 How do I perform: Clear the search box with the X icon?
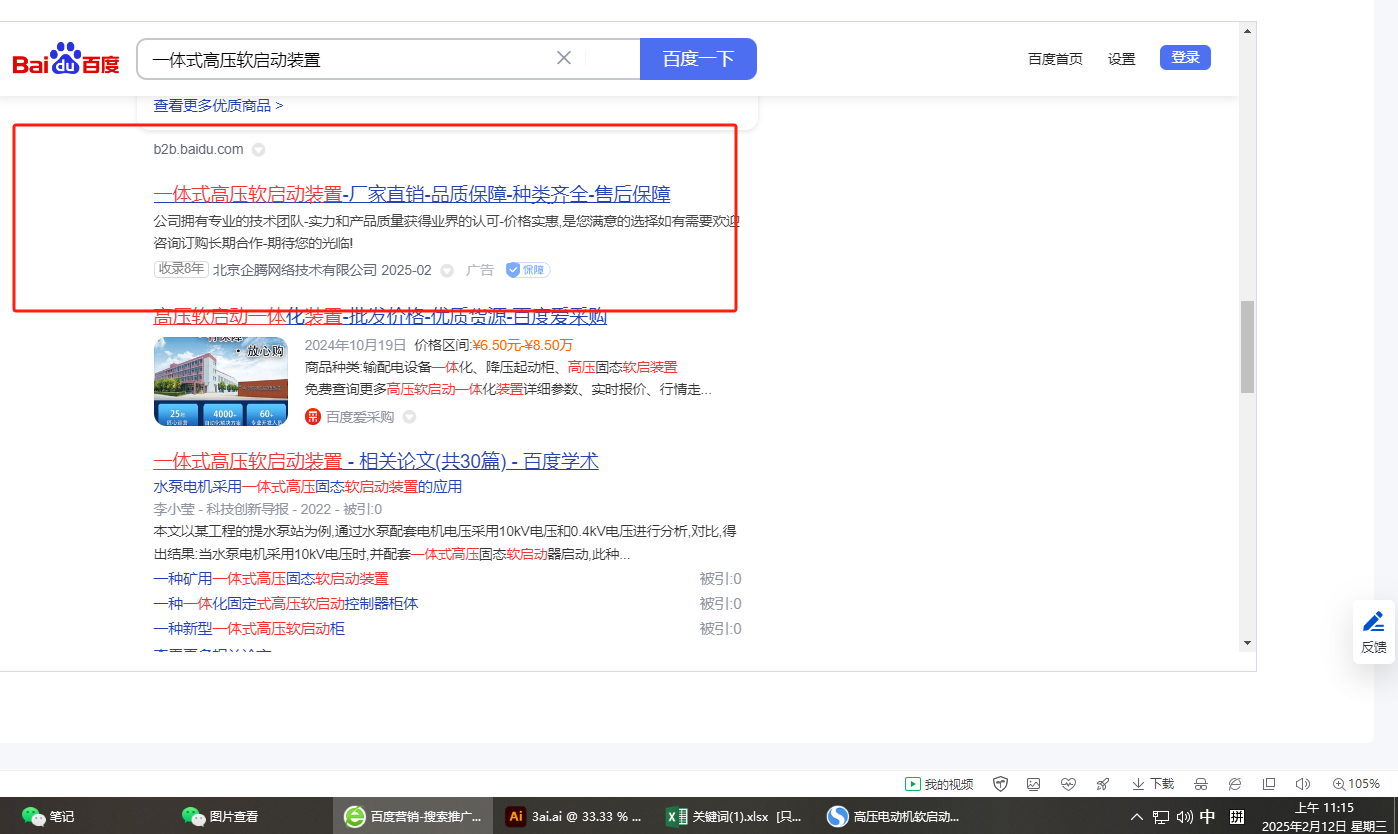(x=564, y=58)
